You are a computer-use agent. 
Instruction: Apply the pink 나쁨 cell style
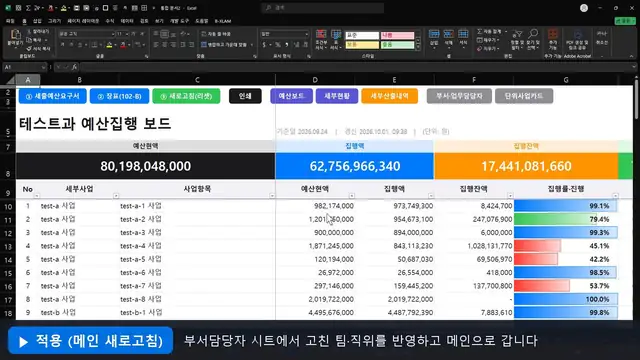click(398, 36)
